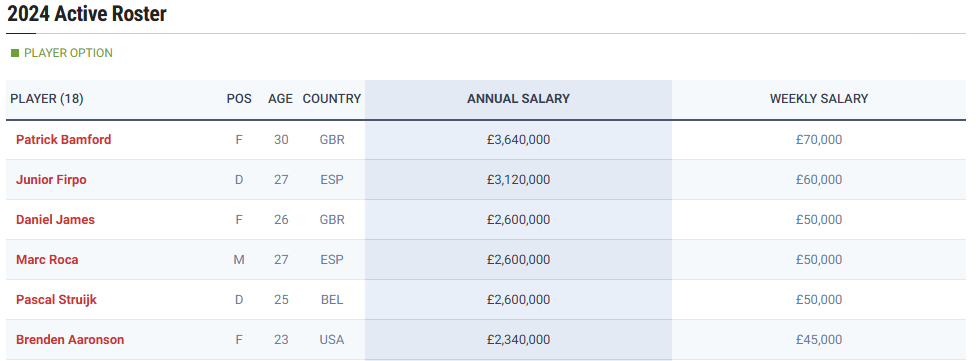Sort table by Annual Salary column
The height and width of the screenshot is (361, 976).
click(x=518, y=99)
